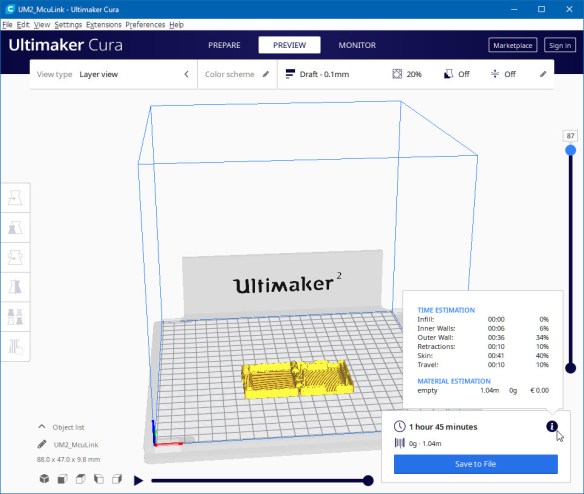This screenshot has width=584, height=494.
Task: Click the Draft 0.1mm profile icon
Action: pyautogui.click(x=290, y=74)
